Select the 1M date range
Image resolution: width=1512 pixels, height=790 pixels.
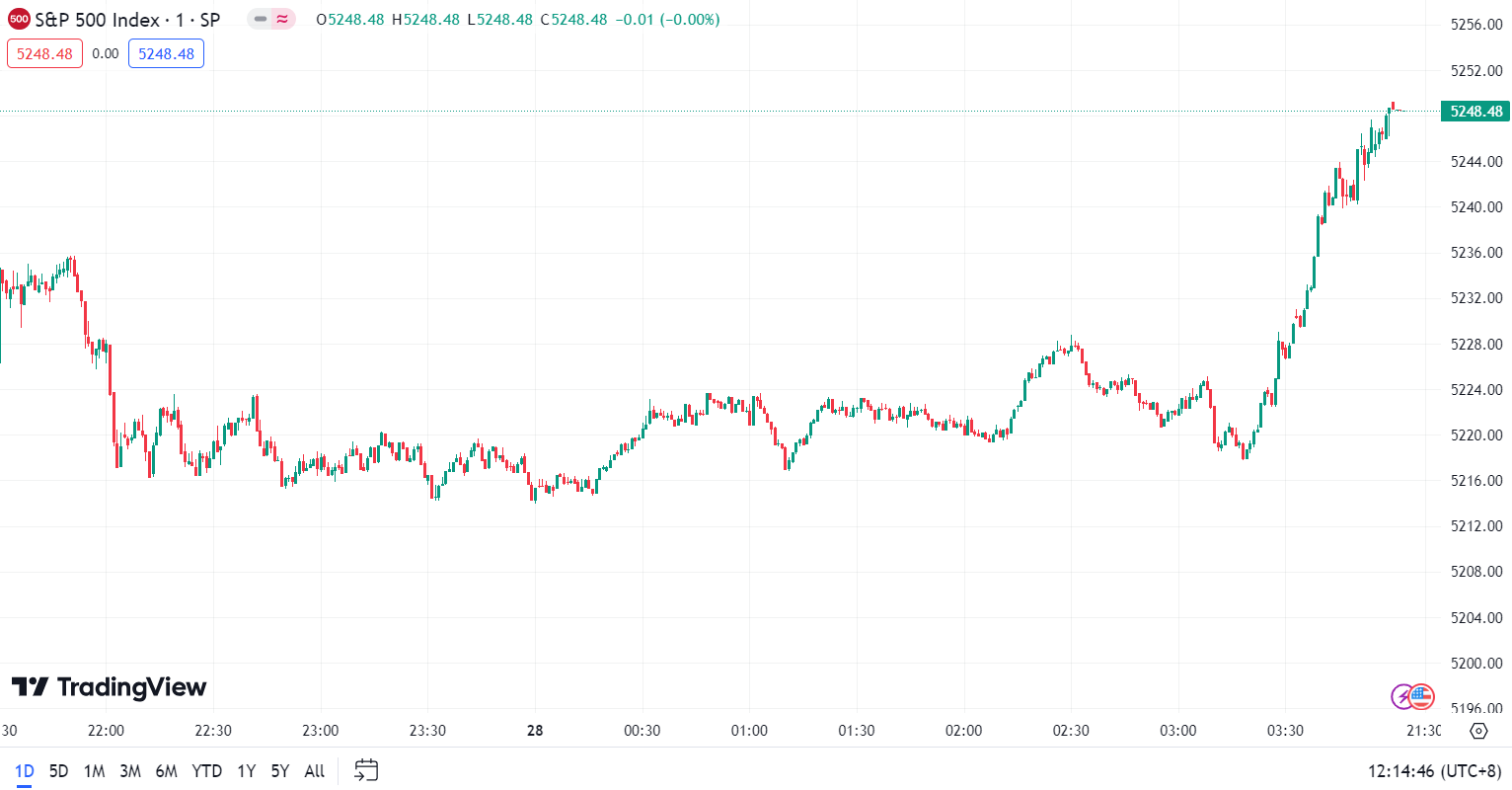point(94,771)
